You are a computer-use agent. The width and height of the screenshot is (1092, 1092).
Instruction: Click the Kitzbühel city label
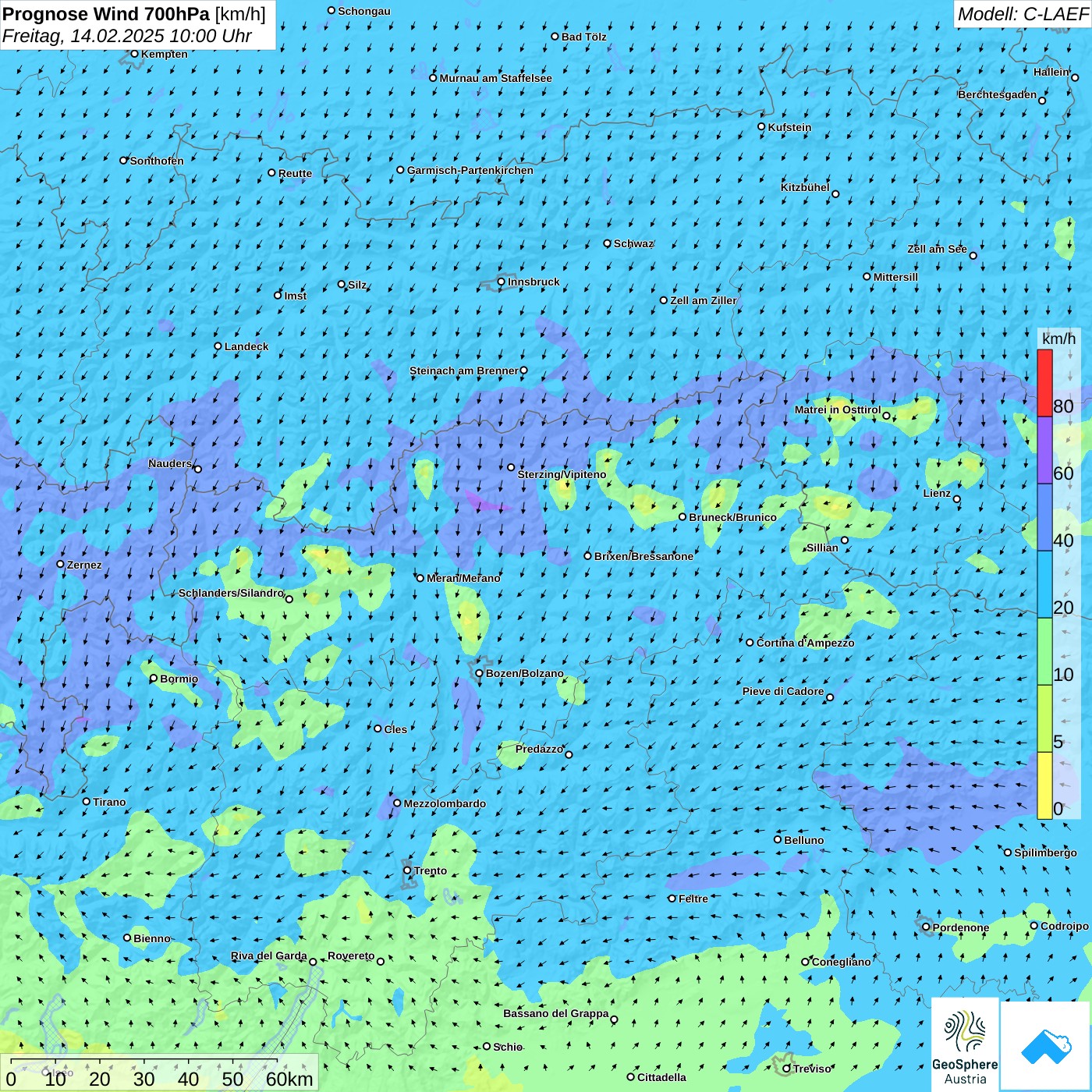(x=805, y=187)
